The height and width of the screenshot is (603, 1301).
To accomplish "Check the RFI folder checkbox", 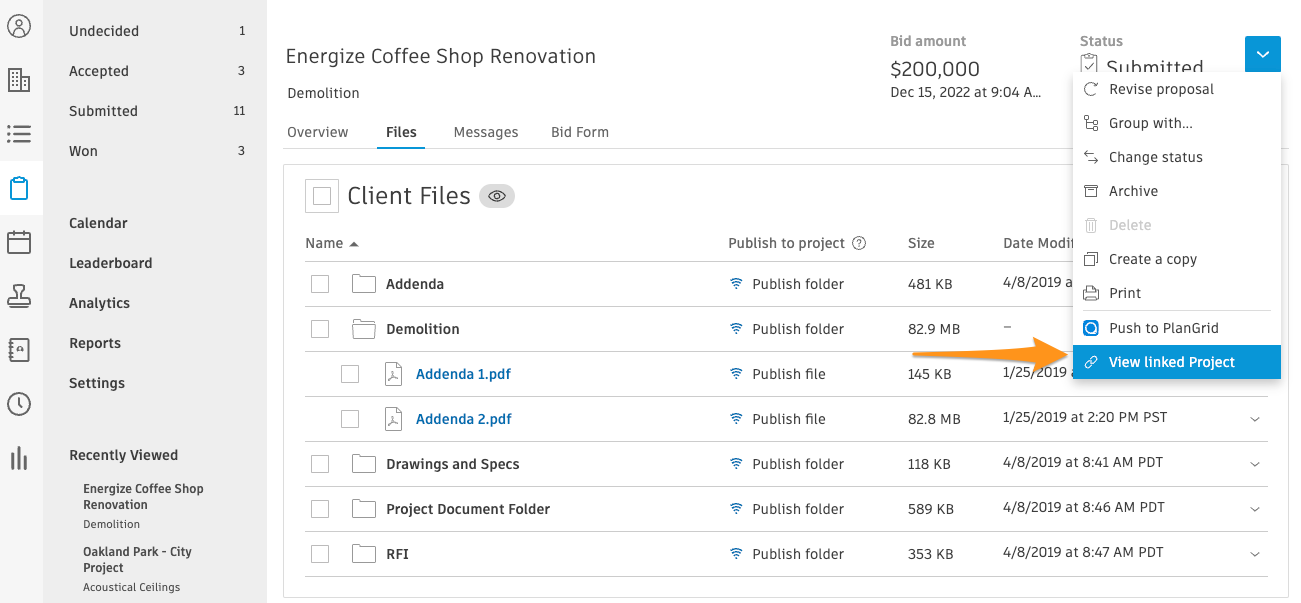I will coord(320,554).
